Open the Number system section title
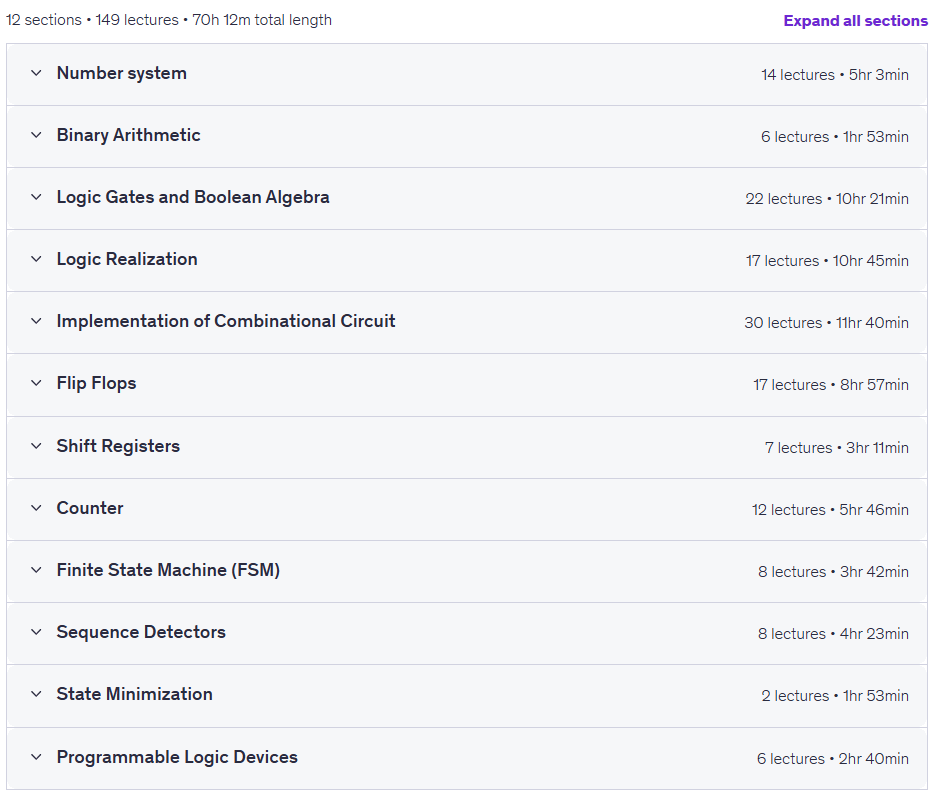 click(122, 73)
